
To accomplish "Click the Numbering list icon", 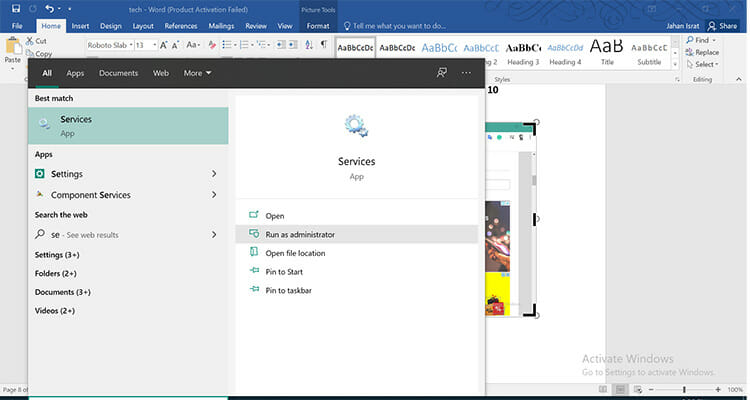I will (246, 44).
